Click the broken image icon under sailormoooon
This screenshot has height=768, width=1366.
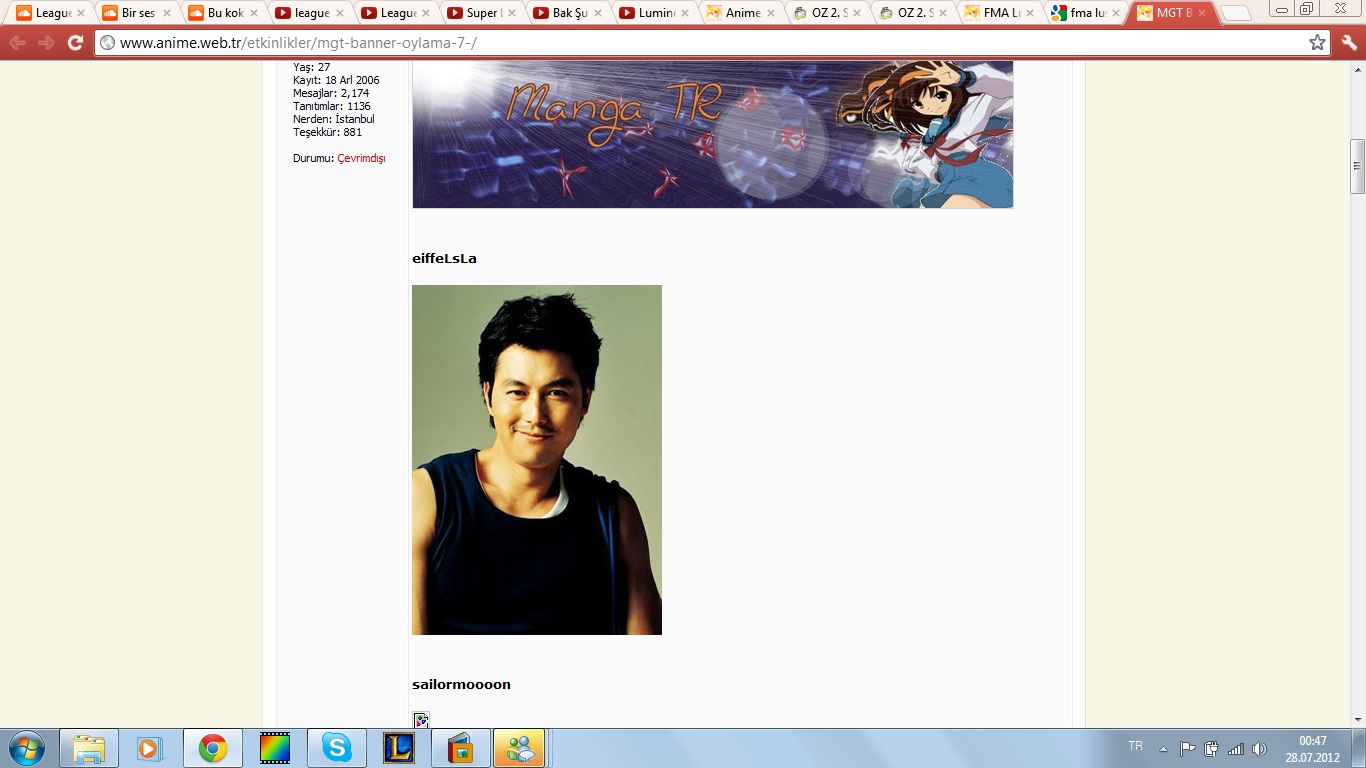[421, 720]
